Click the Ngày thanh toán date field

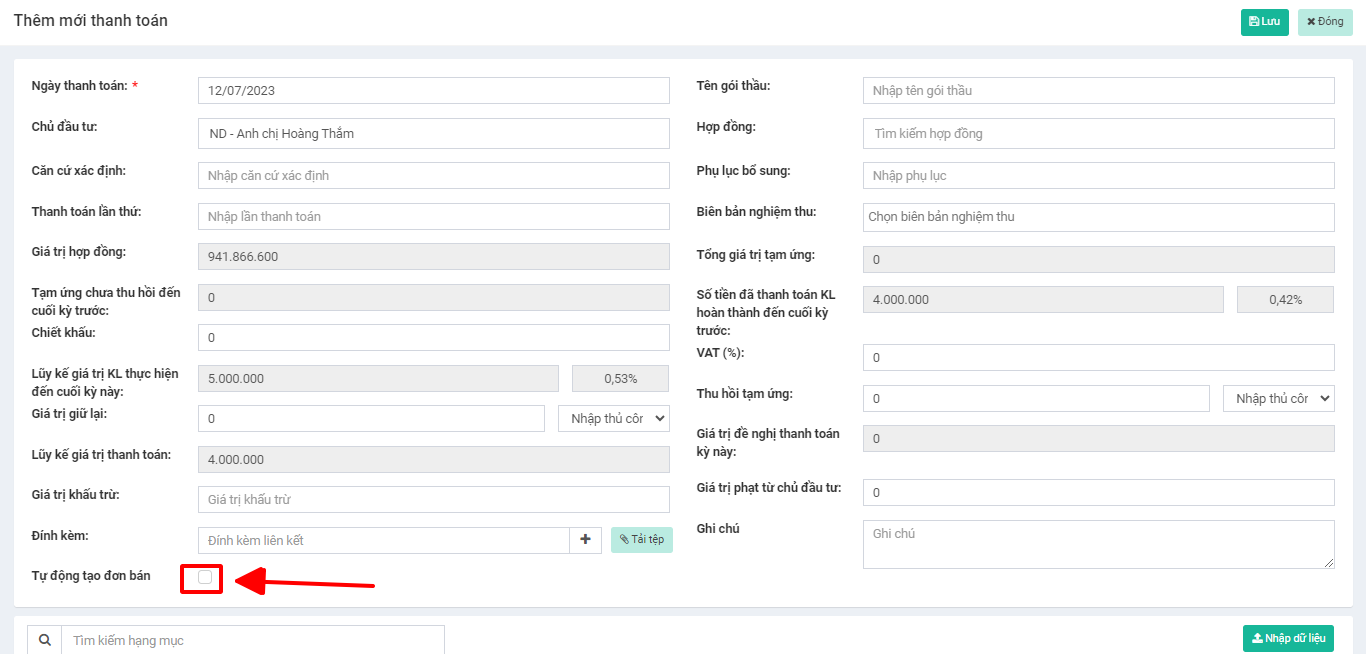click(433, 90)
